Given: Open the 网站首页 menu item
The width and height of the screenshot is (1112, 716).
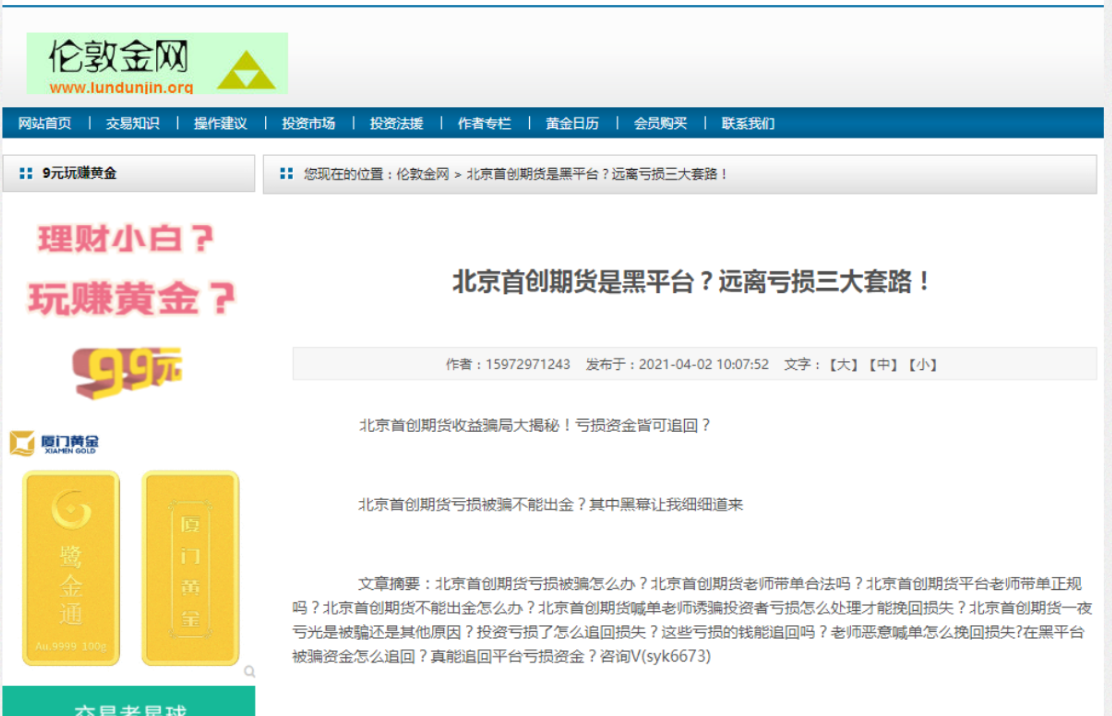Looking at the screenshot, I should point(45,123).
